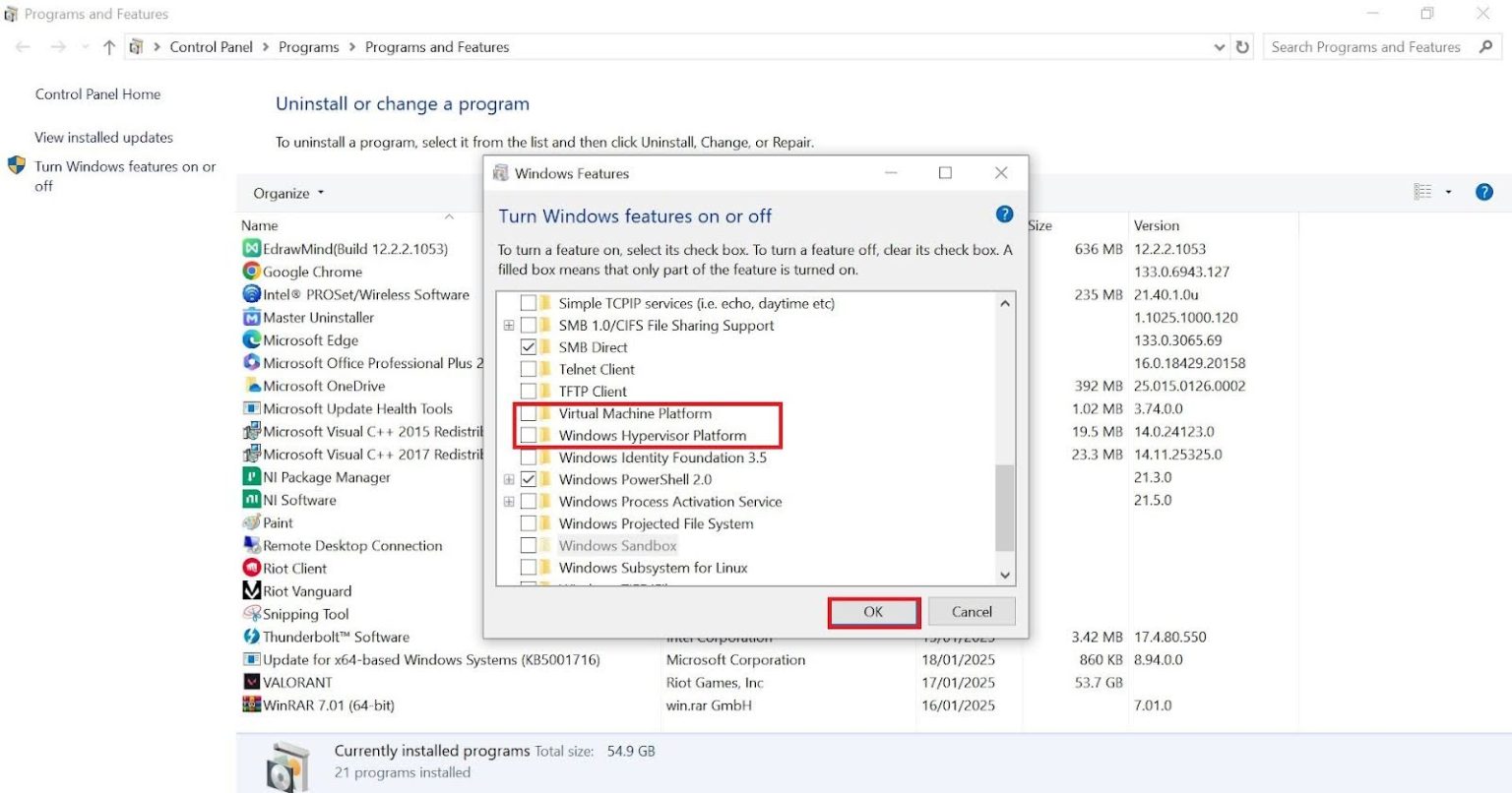Grab the features list scrollbar thumb

click(1004, 508)
